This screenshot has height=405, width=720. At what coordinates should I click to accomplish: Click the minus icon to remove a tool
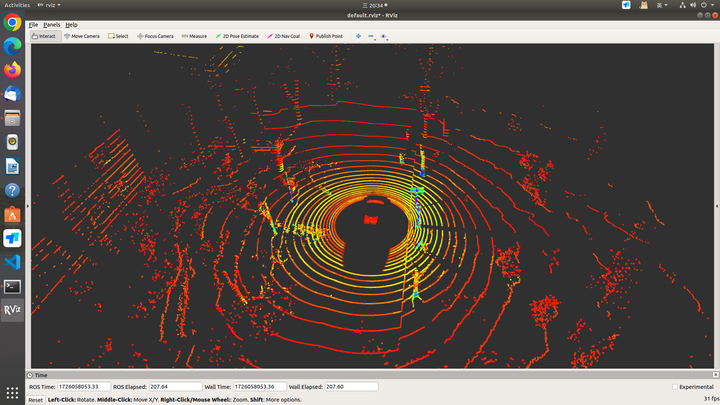371,36
